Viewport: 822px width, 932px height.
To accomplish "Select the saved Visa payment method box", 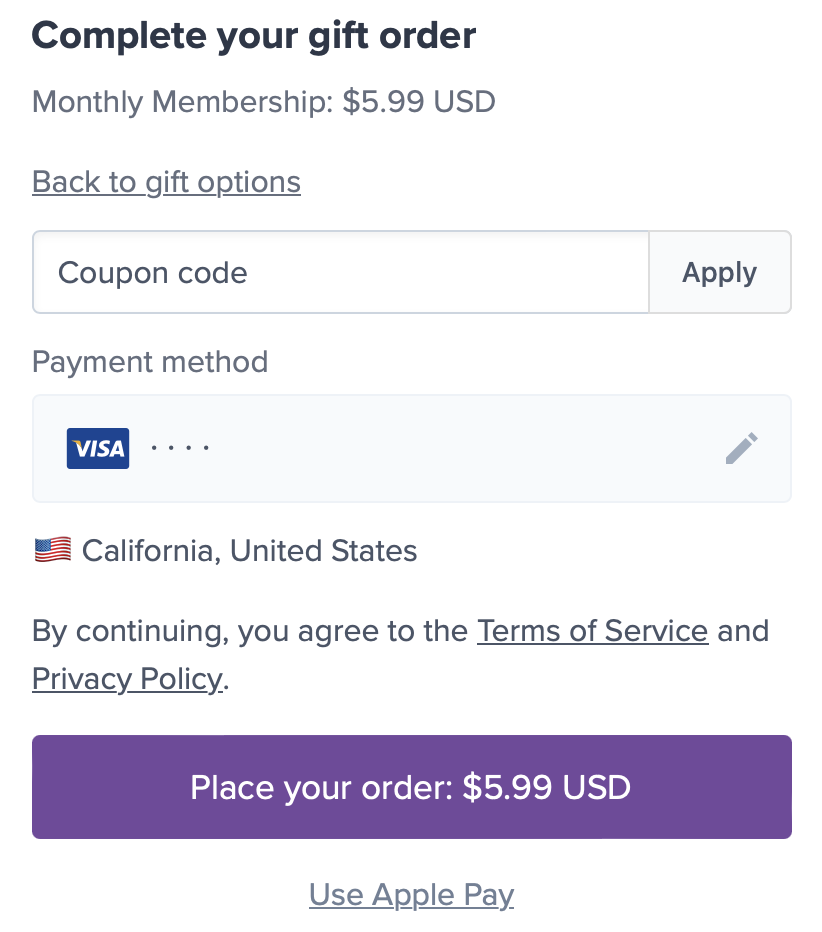I will (411, 449).
